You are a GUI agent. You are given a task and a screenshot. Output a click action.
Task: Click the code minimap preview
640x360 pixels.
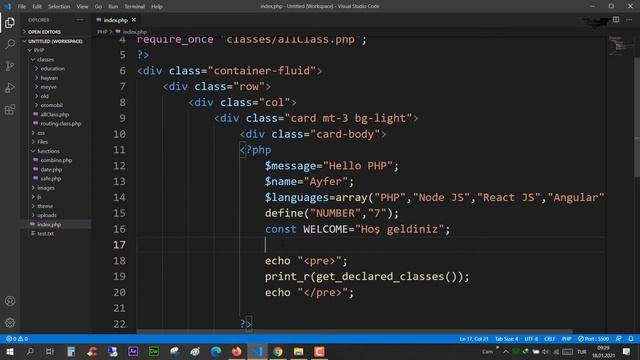point(620,45)
